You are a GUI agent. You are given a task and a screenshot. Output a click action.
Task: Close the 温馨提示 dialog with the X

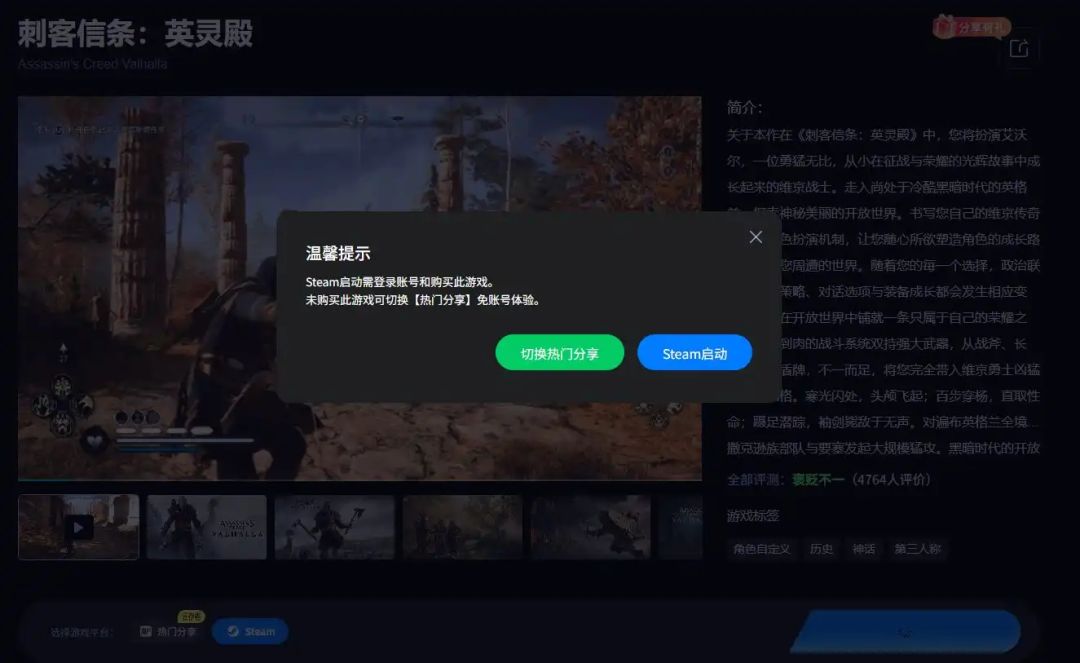(x=756, y=237)
